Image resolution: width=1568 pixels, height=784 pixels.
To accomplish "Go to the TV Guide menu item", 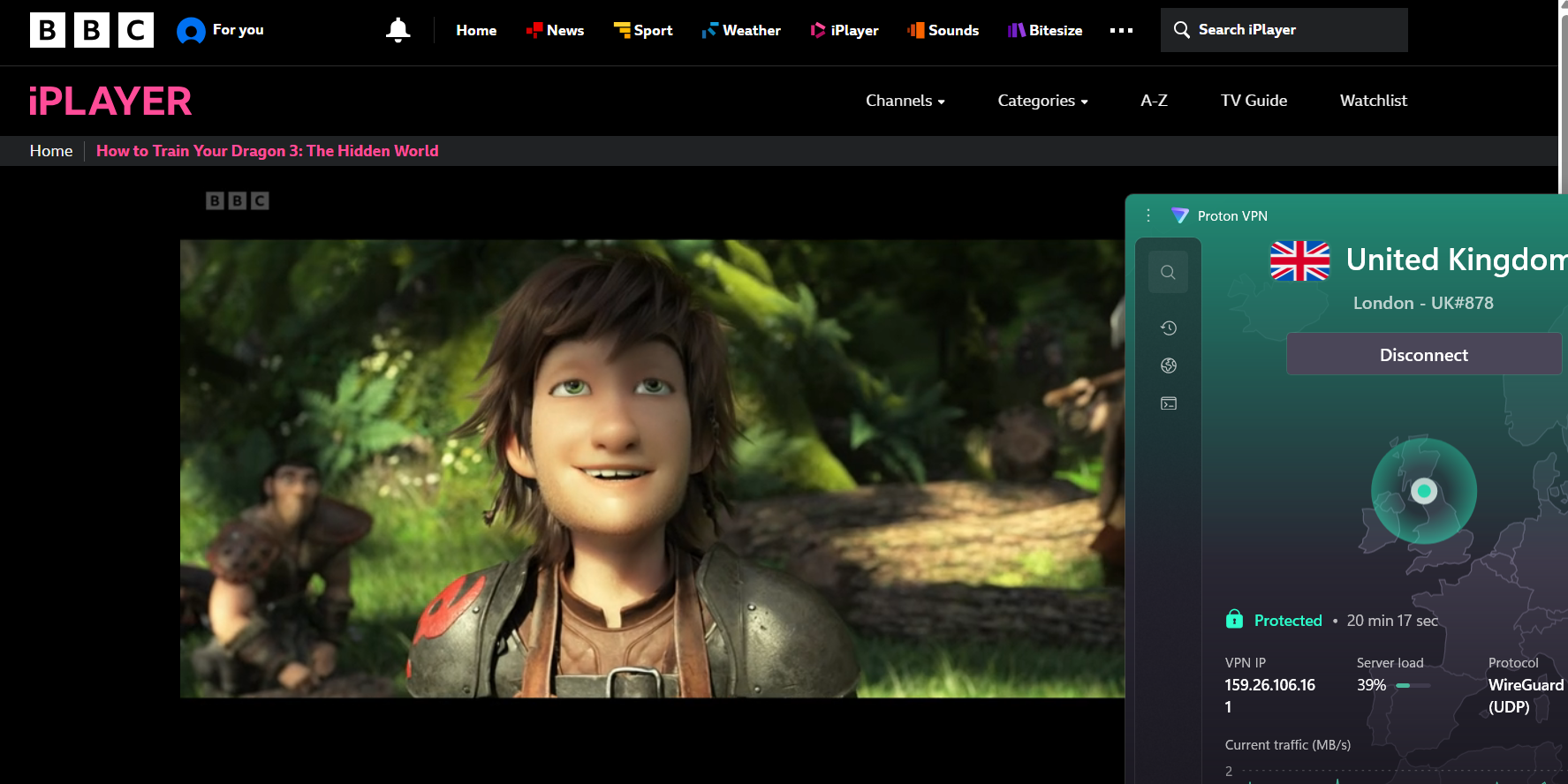I will [x=1254, y=101].
